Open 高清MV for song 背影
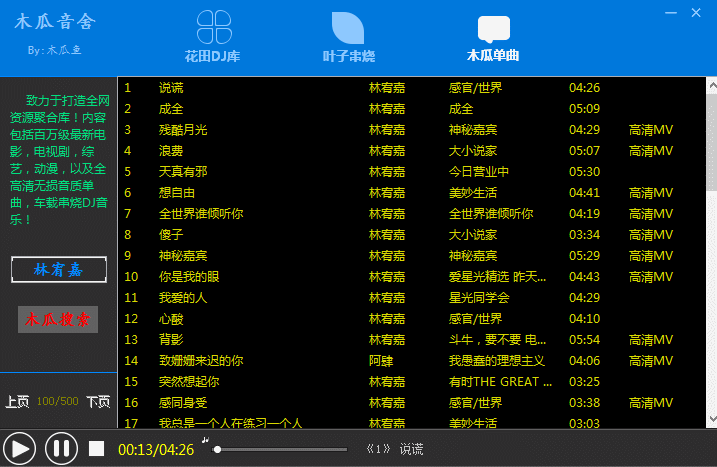The height and width of the screenshot is (467, 717). (x=650, y=340)
